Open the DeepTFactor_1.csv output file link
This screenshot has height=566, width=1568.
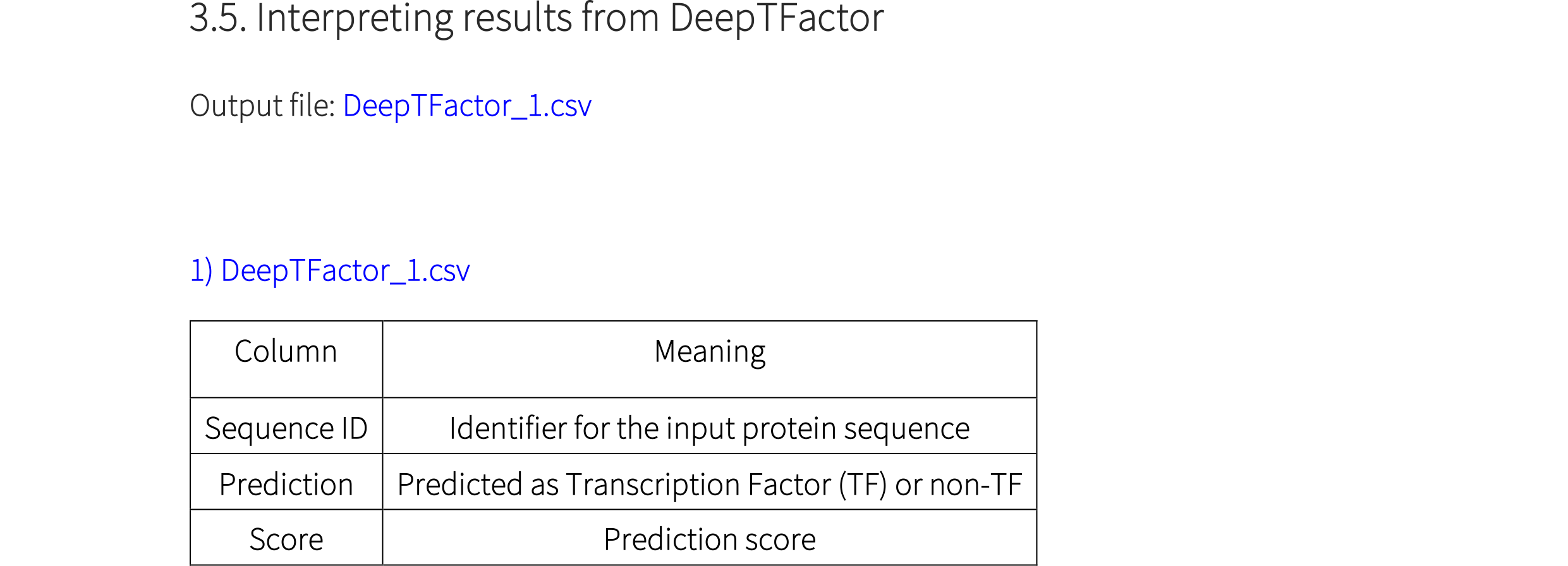[x=466, y=105]
